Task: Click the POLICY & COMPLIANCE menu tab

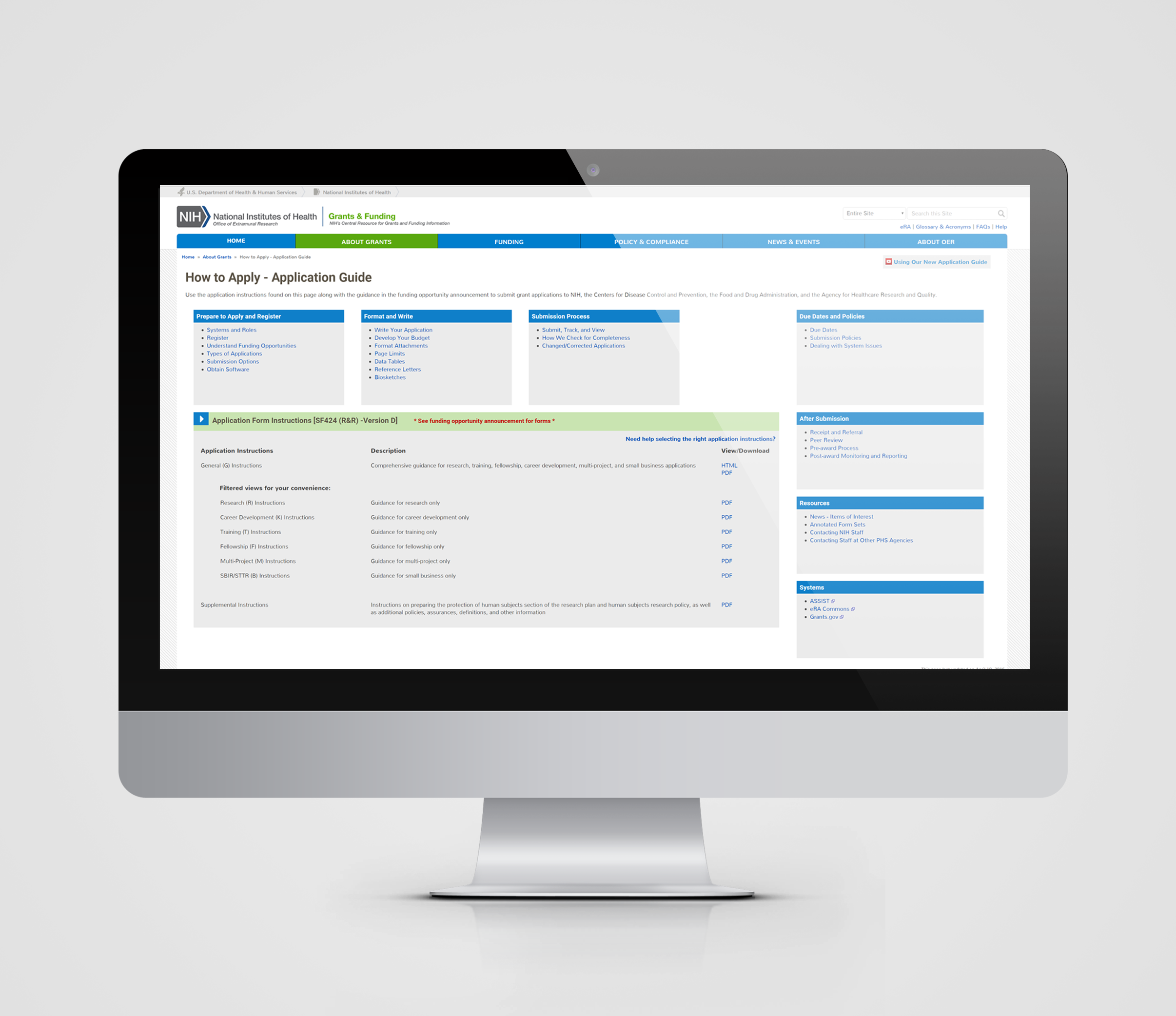Action: (653, 239)
